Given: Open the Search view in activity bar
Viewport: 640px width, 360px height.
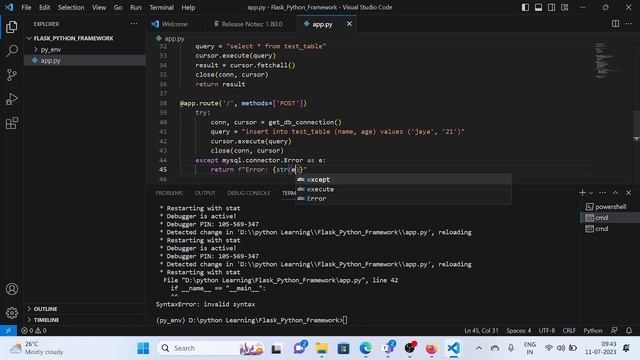Looking at the screenshot, I should [12, 51].
